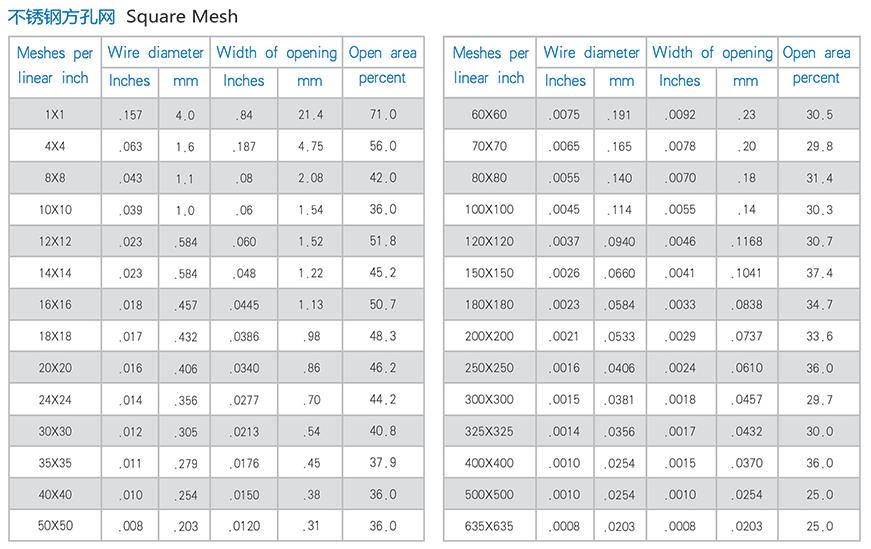This screenshot has height=549, width=871.
Task: Select Open area percent header in left table
Action: pyautogui.click(x=383, y=66)
